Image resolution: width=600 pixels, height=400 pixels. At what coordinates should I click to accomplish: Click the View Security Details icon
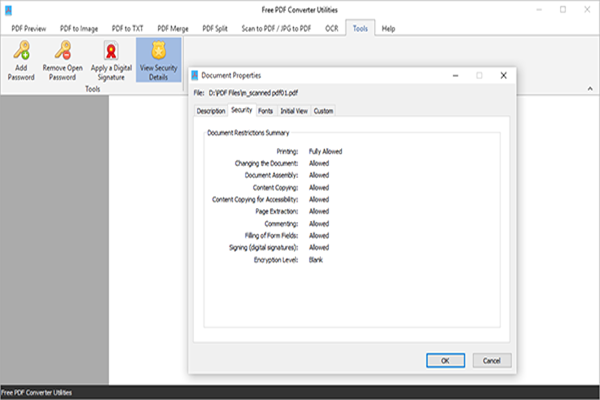point(158,52)
